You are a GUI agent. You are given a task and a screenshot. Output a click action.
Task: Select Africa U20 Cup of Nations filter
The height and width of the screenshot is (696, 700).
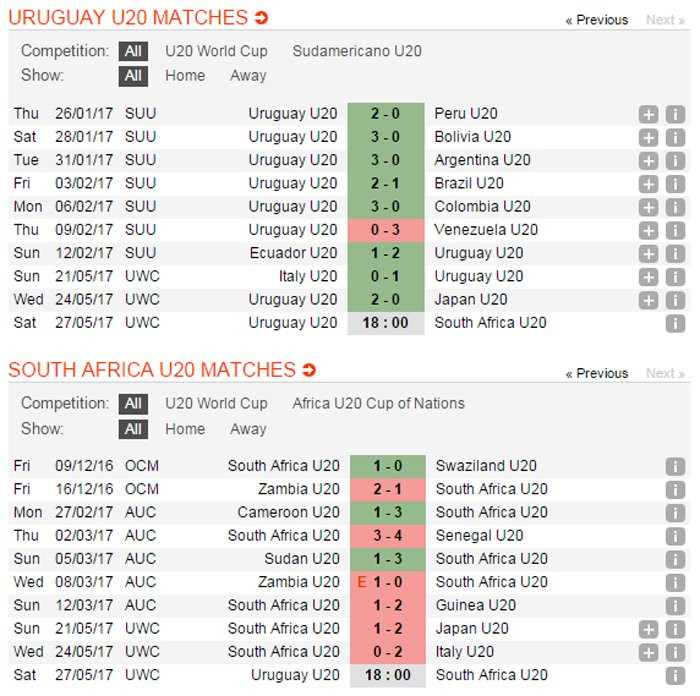pyautogui.click(x=378, y=404)
